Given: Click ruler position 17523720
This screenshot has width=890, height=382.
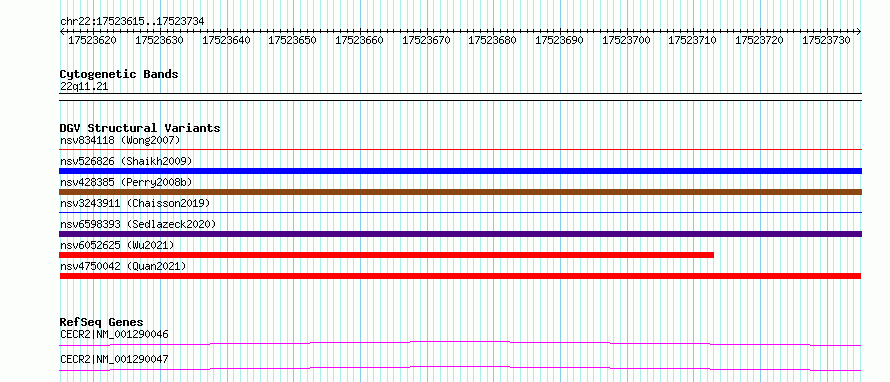Looking at the screenshot, I should [759, 40].
